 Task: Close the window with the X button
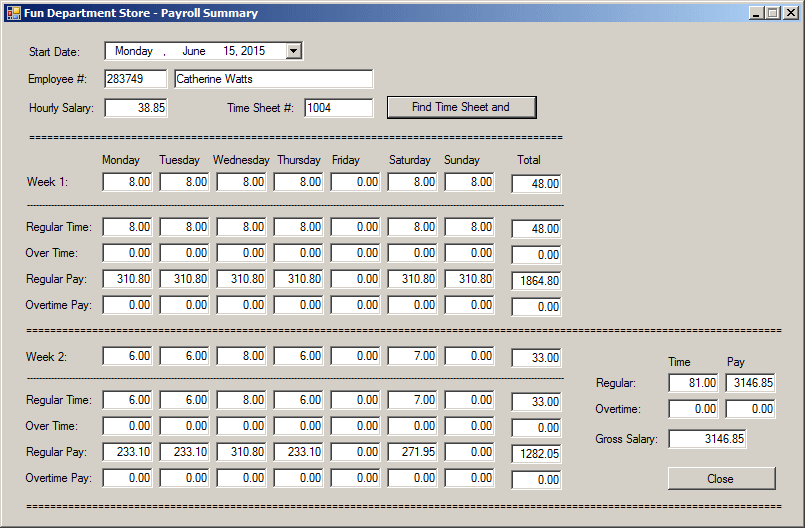791,13
